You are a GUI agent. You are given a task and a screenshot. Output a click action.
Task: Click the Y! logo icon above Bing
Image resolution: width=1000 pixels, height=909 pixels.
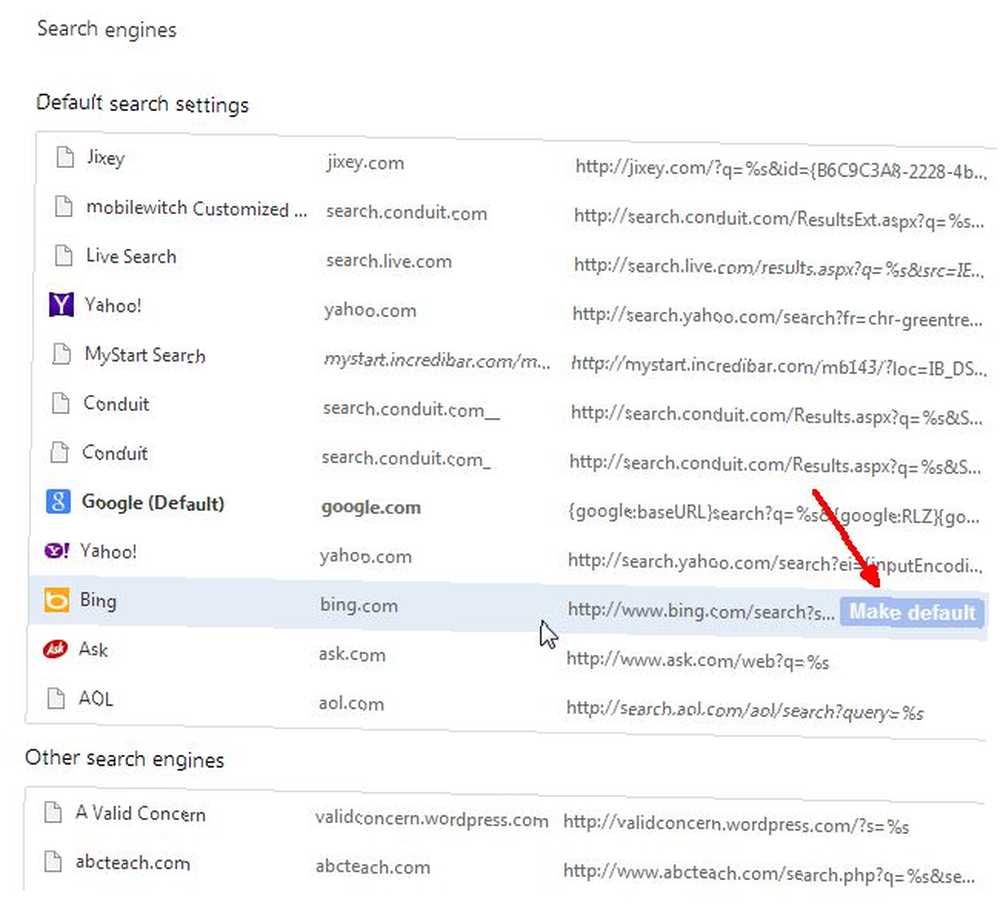[x=56, y=550]
